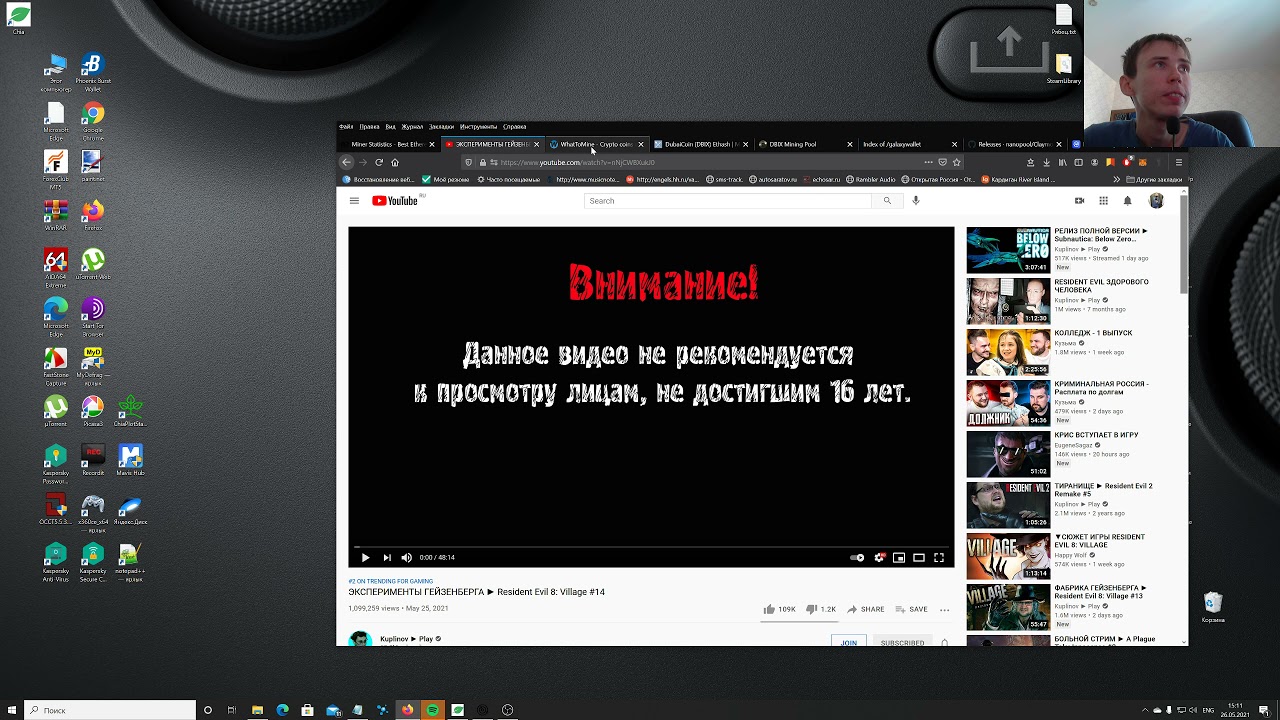Image resolution: width=1280 pixels, height=720 pixels.
Task: Open YouTube notifications bell
Action: 1127,201
